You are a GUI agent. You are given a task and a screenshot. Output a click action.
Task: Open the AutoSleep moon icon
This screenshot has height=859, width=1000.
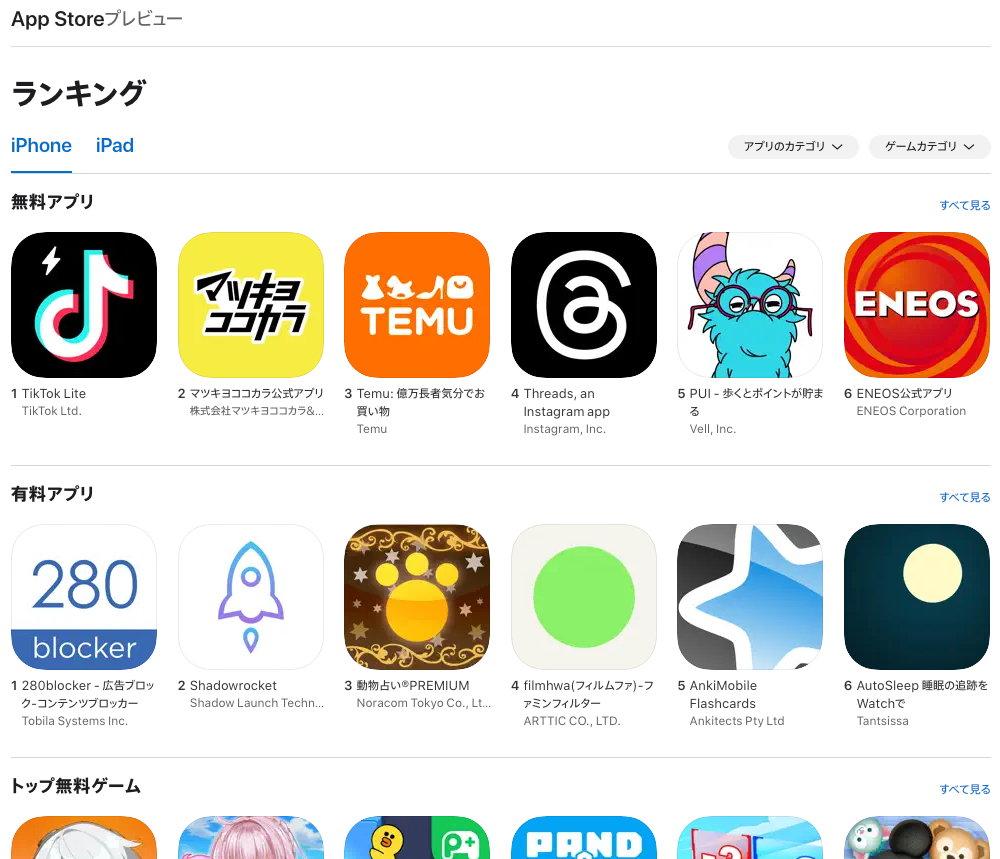[916, 597]
